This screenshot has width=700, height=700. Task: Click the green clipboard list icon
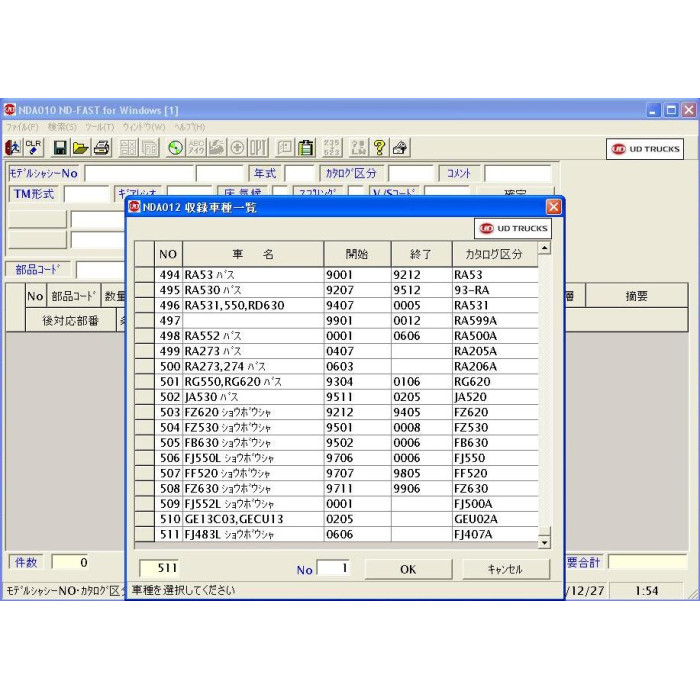click(x=306, y=147)
